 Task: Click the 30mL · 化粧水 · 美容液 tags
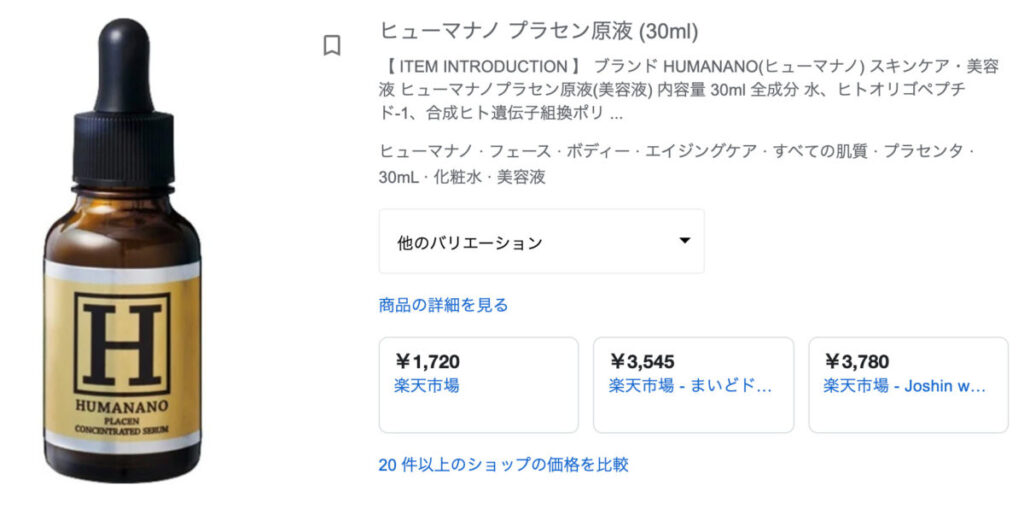461,177
